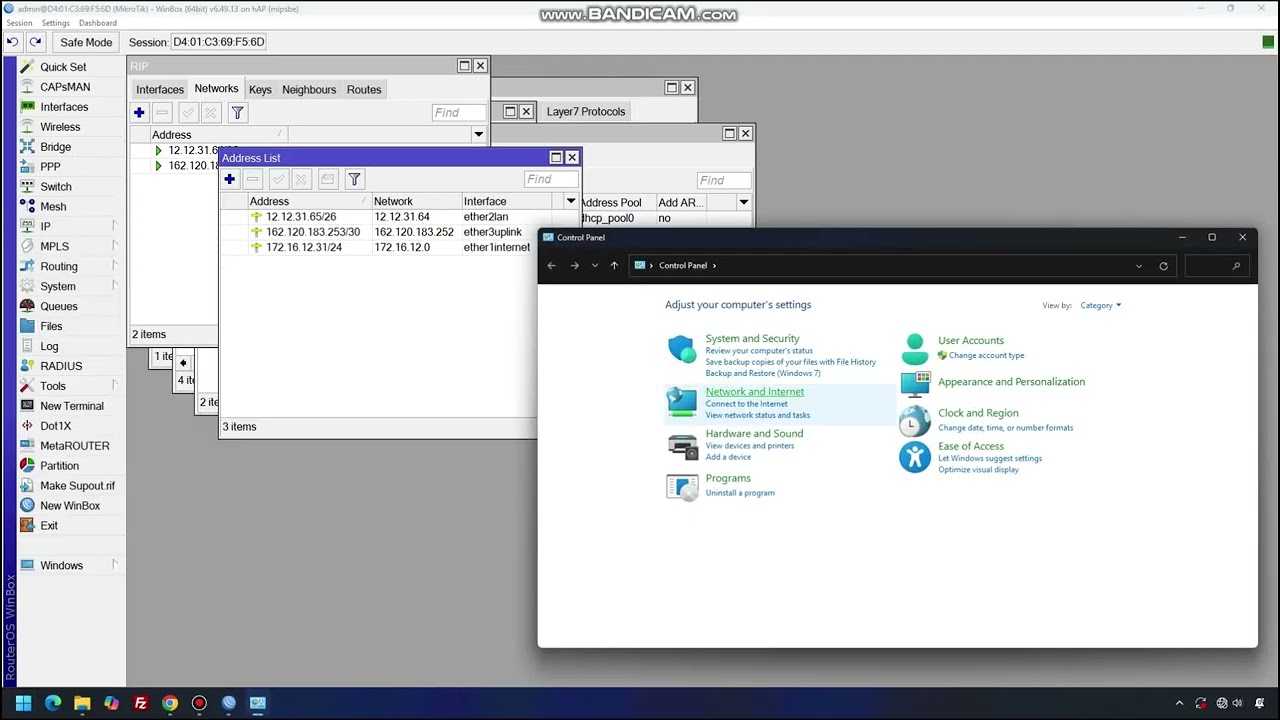This screenshot has width=1280, height=720.
Task: Open the Session menu
Action: point(19,23)
